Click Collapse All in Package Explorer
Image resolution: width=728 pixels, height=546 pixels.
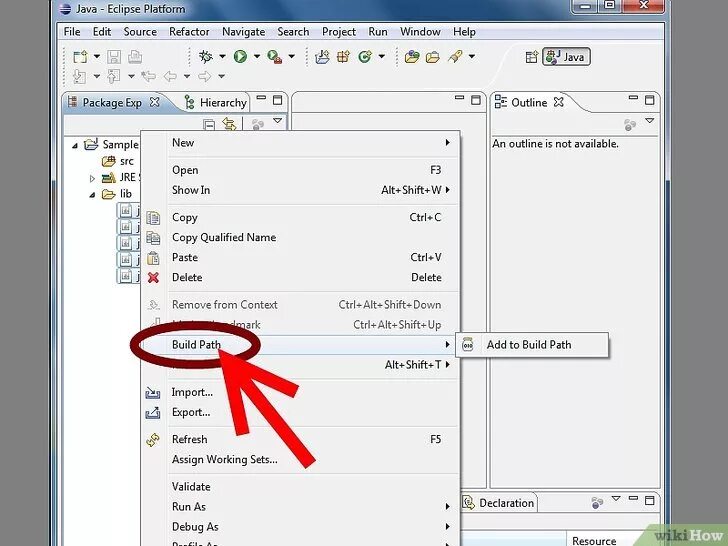click(209, 124)
